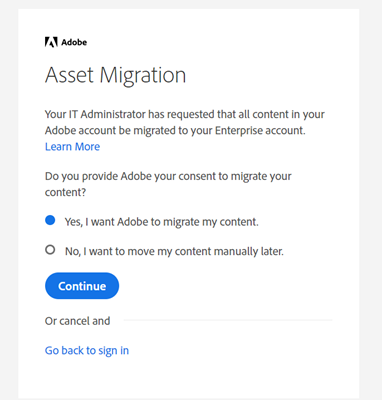Click the 'Do you provide Adobe your consent' question
The height and width of the screenshot is (400, 382).
pos(168,184)
